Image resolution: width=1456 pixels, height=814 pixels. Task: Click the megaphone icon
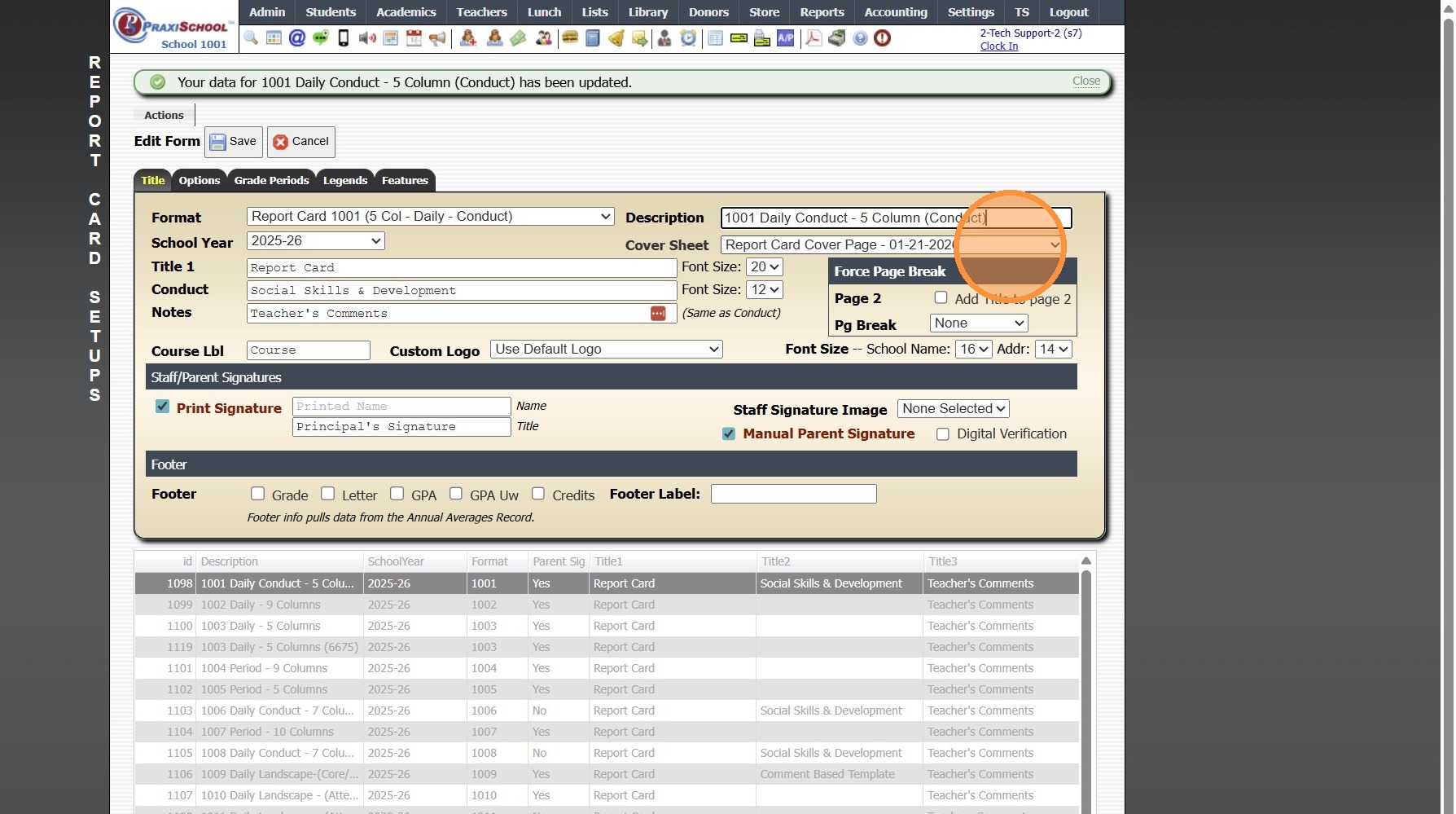pyautogui.click(x=437, y=38)
